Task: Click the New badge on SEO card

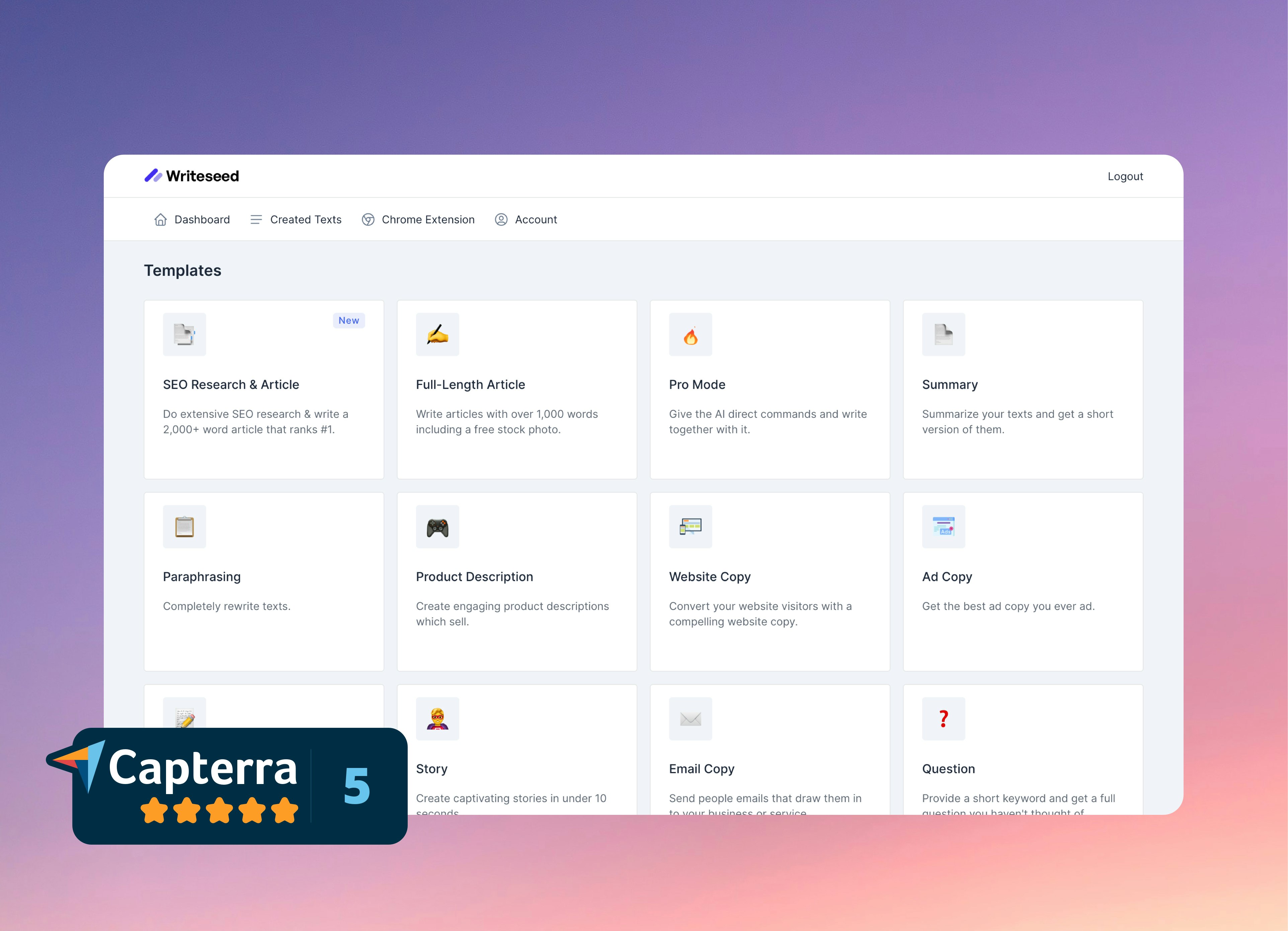Action: tap(349, 320)
